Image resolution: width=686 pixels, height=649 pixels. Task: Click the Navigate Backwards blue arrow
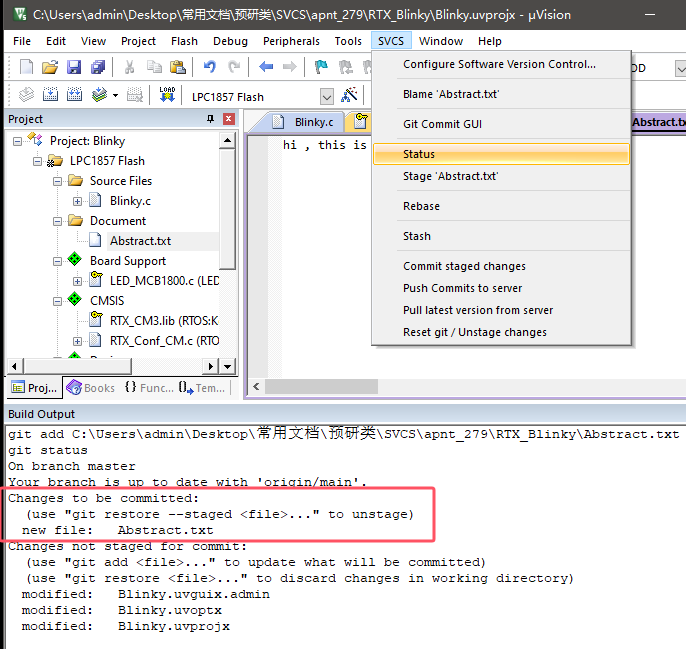click(x=266, y=67)
